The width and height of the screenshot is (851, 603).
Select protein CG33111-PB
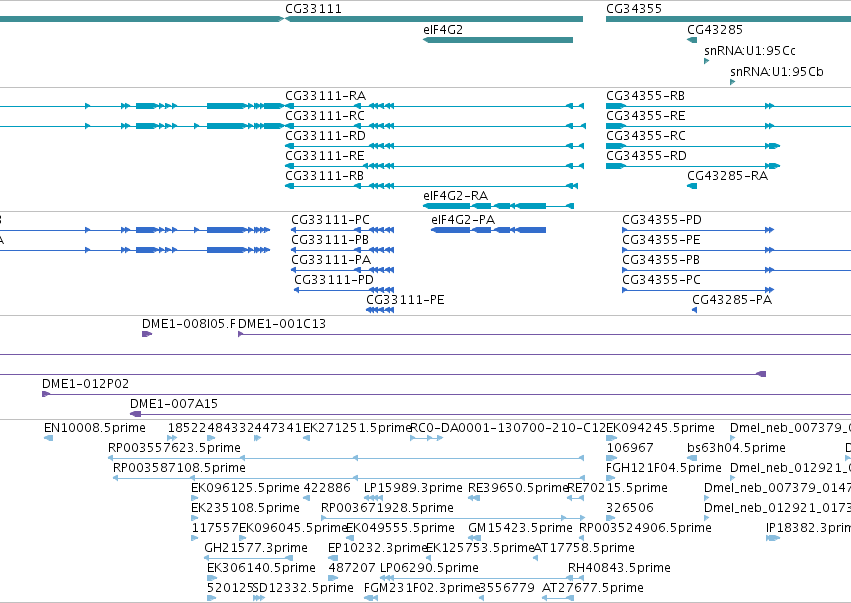(x=342, y=250)
